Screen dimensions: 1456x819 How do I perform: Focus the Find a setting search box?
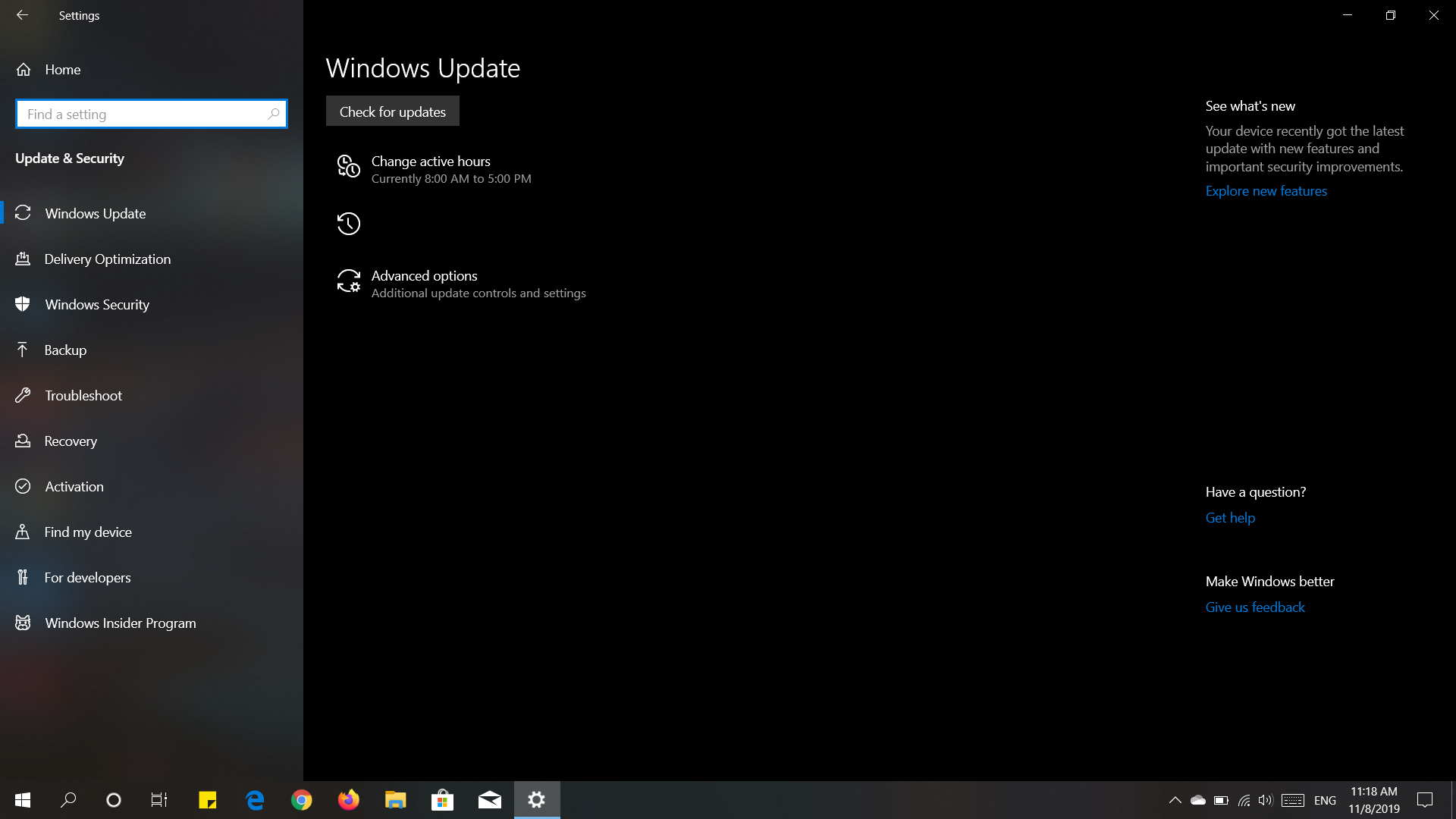(152, 114)
